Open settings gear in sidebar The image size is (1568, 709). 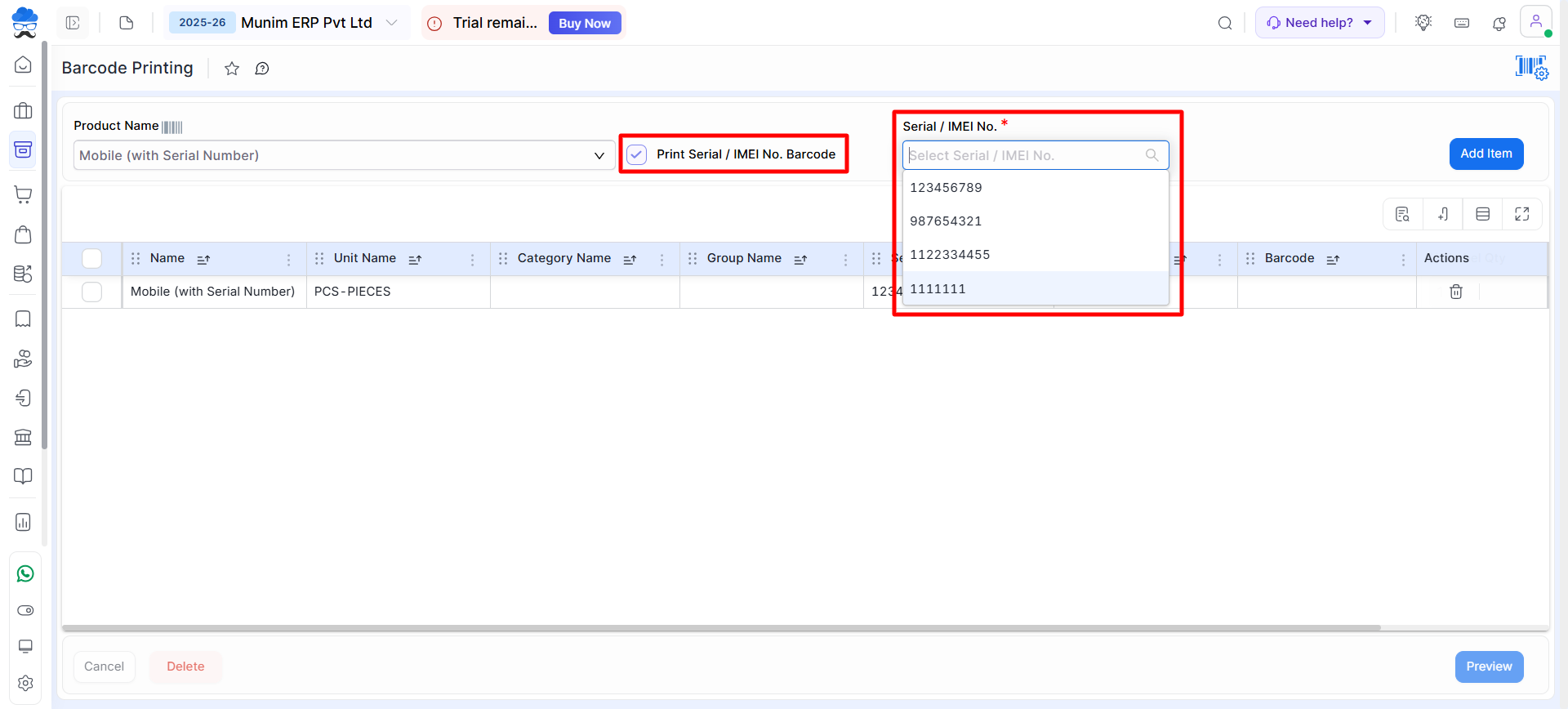(x=25, y=683)
